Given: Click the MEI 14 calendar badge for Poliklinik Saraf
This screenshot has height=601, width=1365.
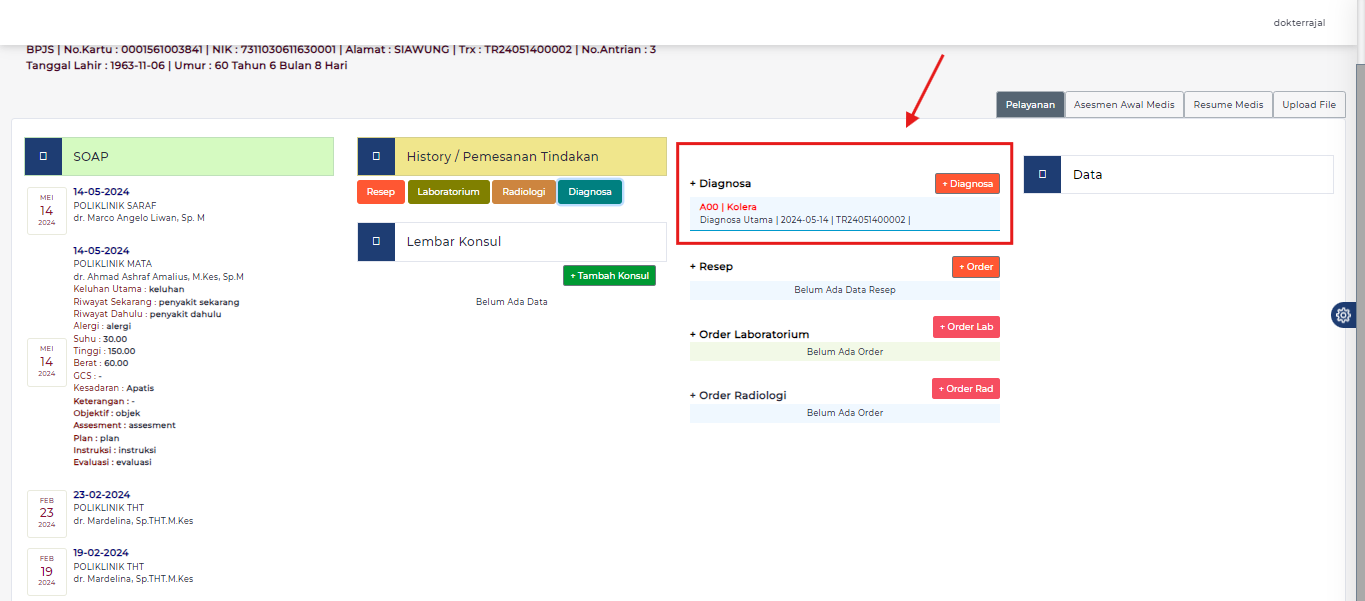Looking at the screenshot, I should 47,210.
